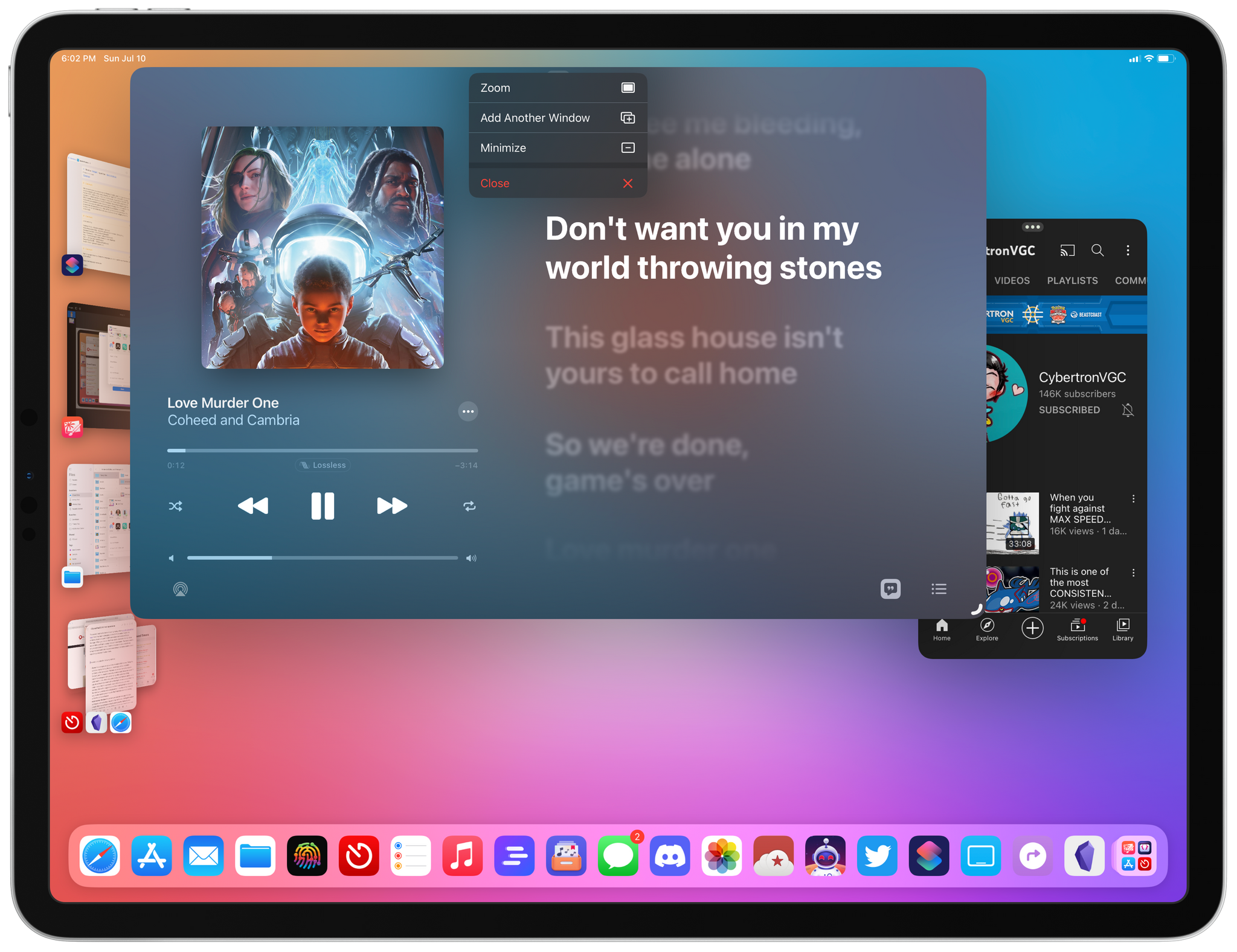Open YouTube Explore tab
This screenshot has height=952, width=1237.
[987, 629]
